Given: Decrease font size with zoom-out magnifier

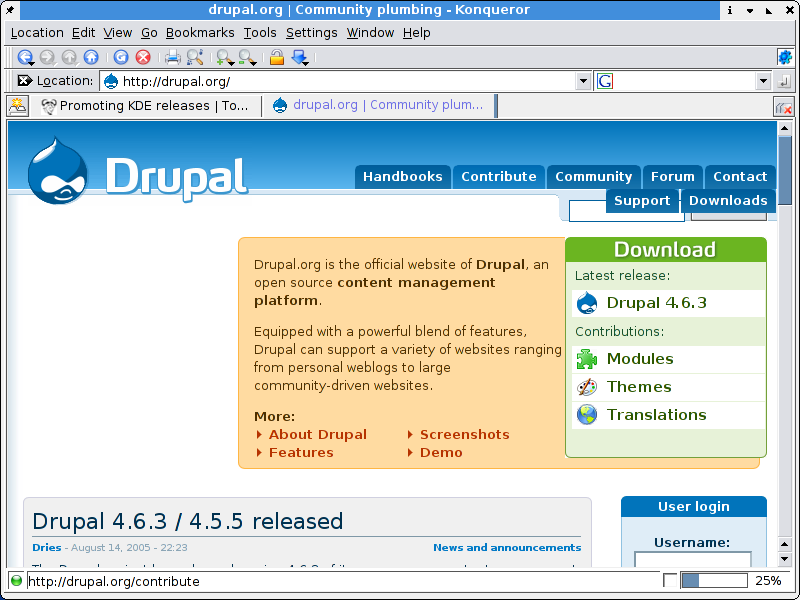Looking at the screenshot, I should pos(247,57).
